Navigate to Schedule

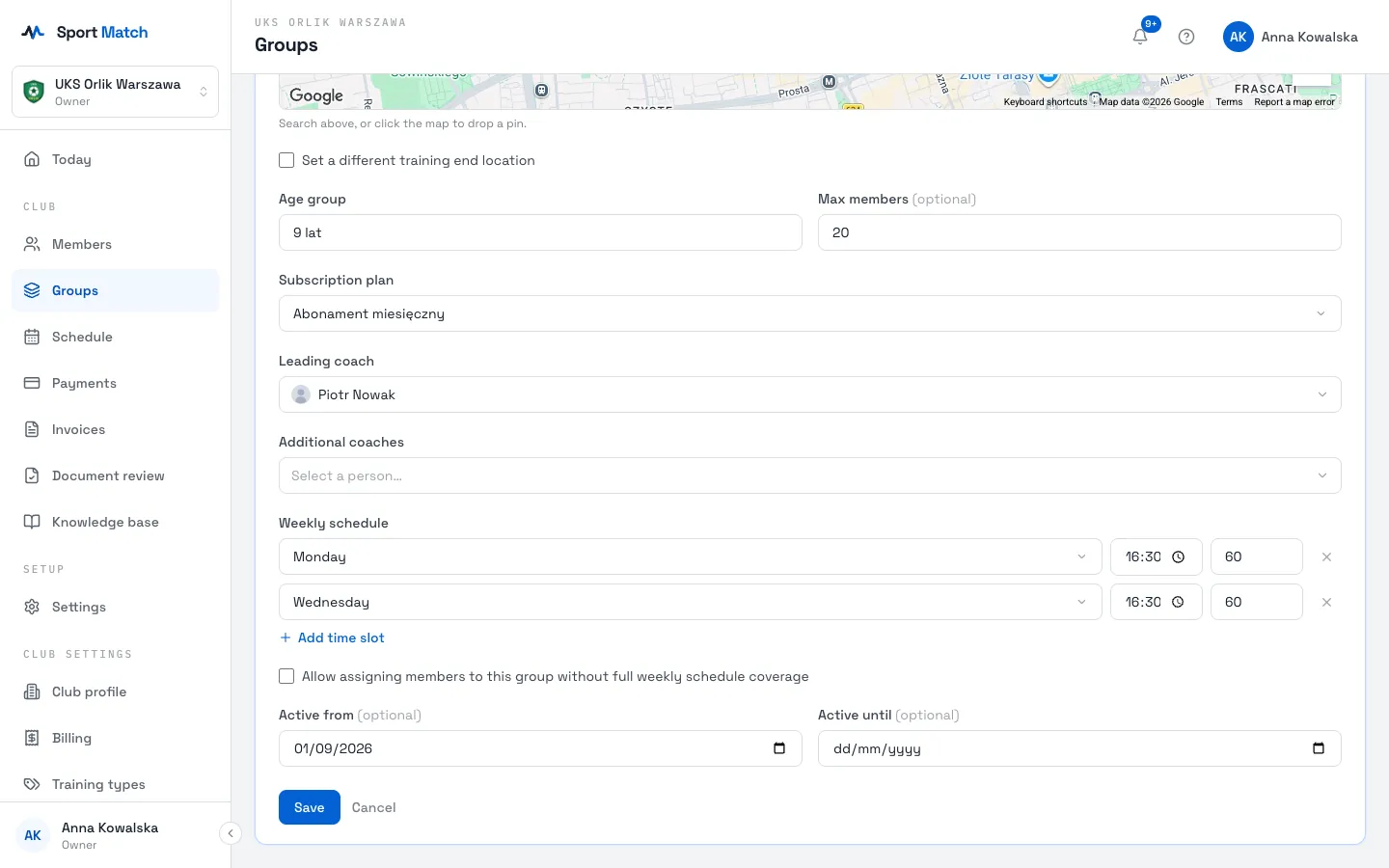pyautogui.click(x=116, y=337)
